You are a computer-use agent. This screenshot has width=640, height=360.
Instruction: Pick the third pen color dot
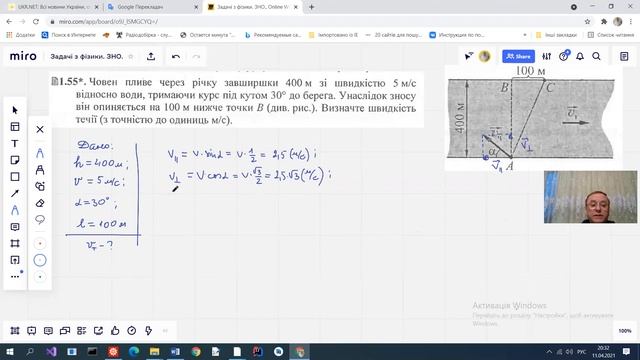coord(40,277)
